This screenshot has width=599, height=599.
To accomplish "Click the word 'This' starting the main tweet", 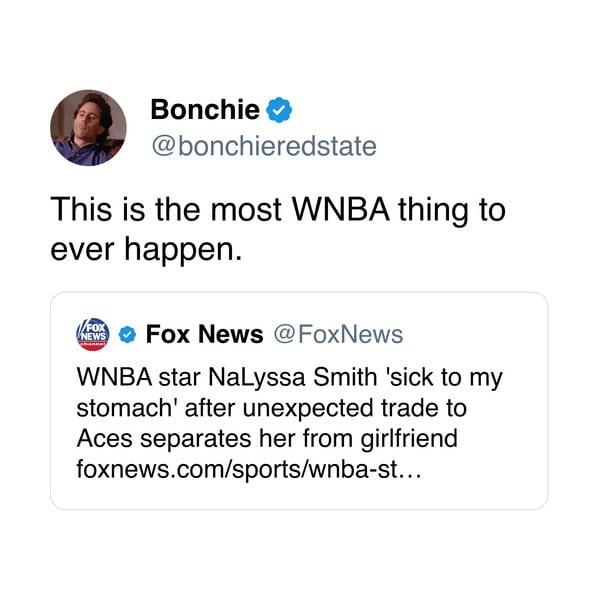I will 81,209.
